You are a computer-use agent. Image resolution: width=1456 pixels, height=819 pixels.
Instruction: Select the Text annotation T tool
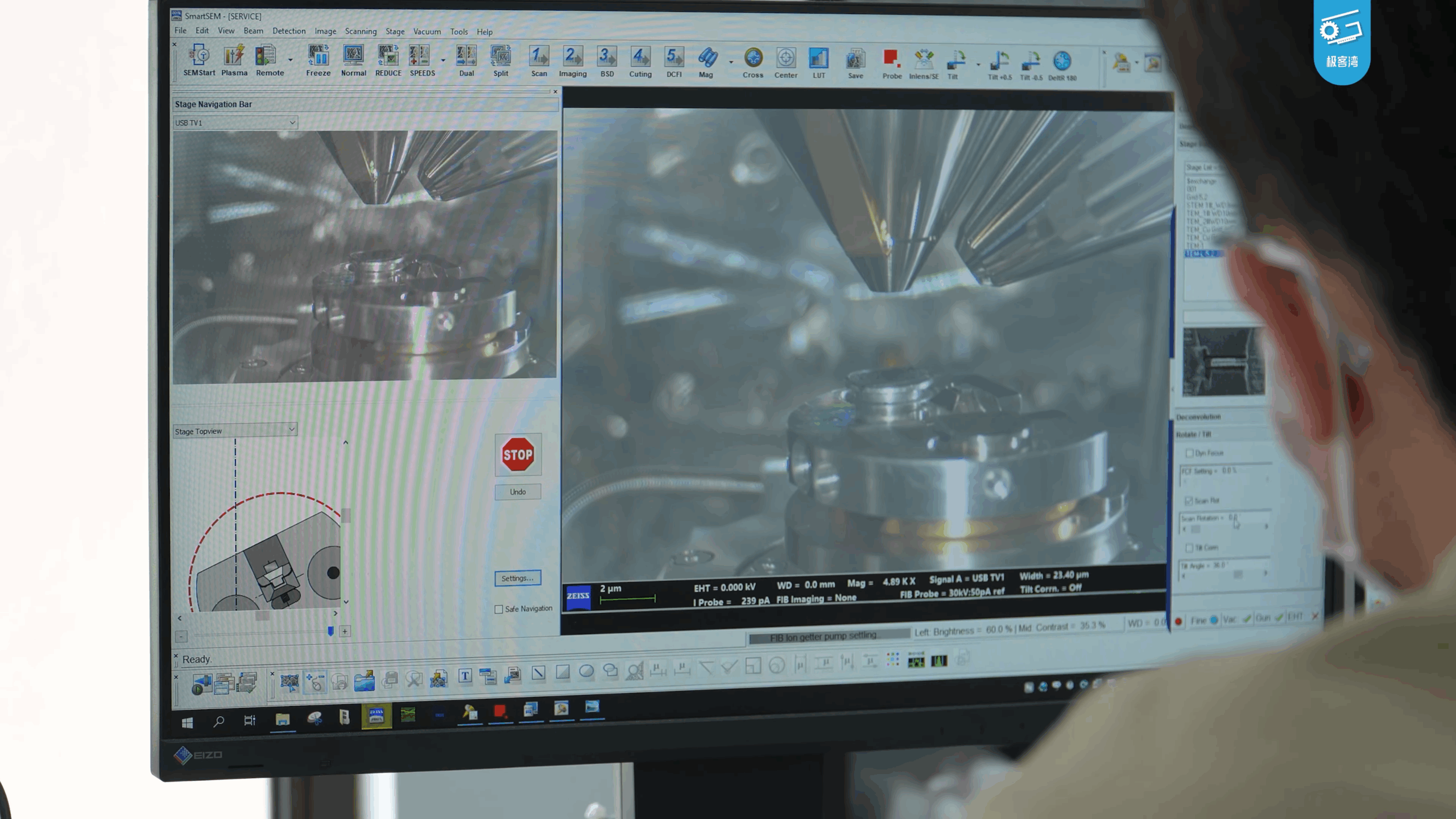pos(465,676)
